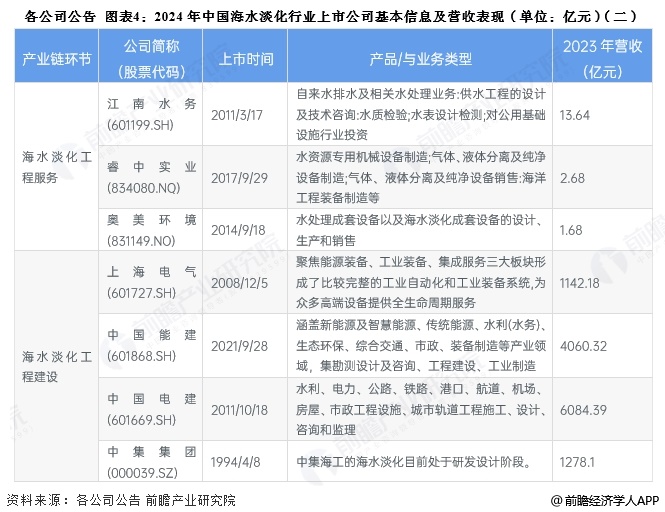
Task: Select the 海水淡化工程服务 category cell
Action: coord(56,167)
